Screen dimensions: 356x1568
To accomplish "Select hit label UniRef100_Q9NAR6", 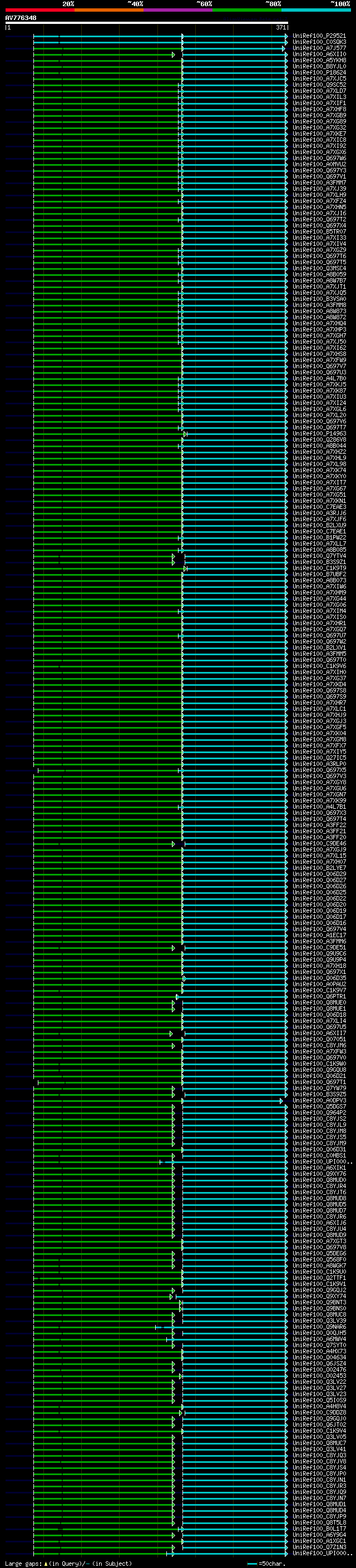I will 319,1327.
